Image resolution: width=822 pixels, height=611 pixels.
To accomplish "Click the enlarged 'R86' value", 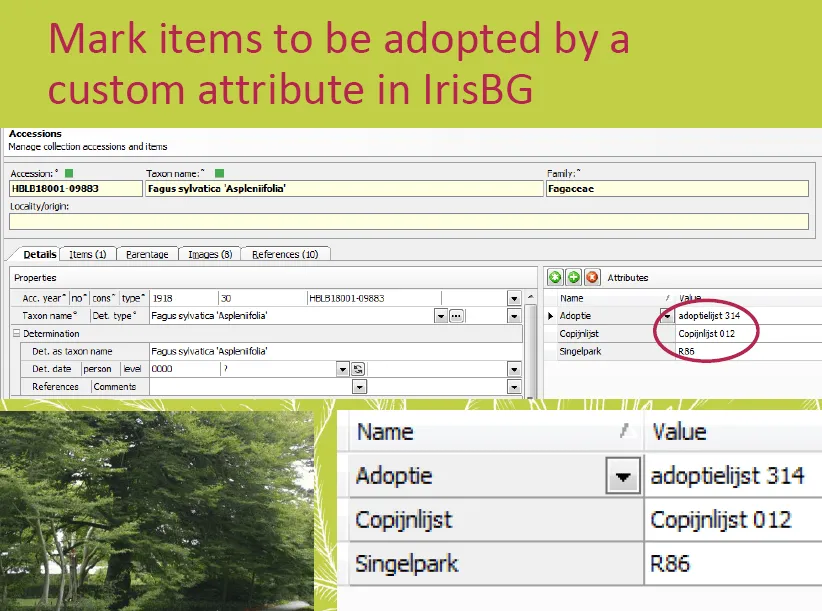I will point(669,564).
